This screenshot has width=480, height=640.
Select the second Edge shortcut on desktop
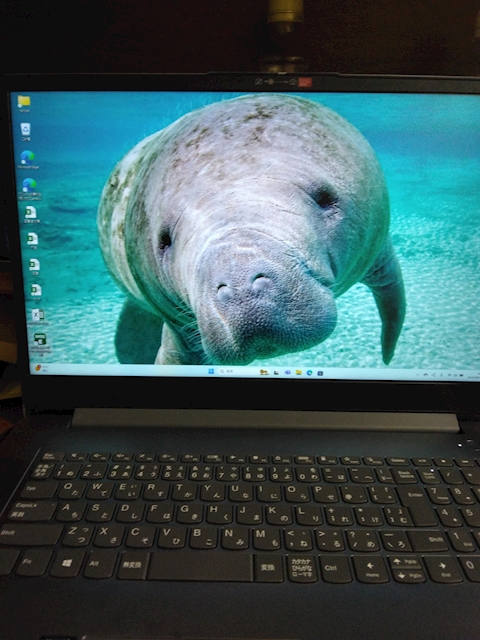pos(29,189)
